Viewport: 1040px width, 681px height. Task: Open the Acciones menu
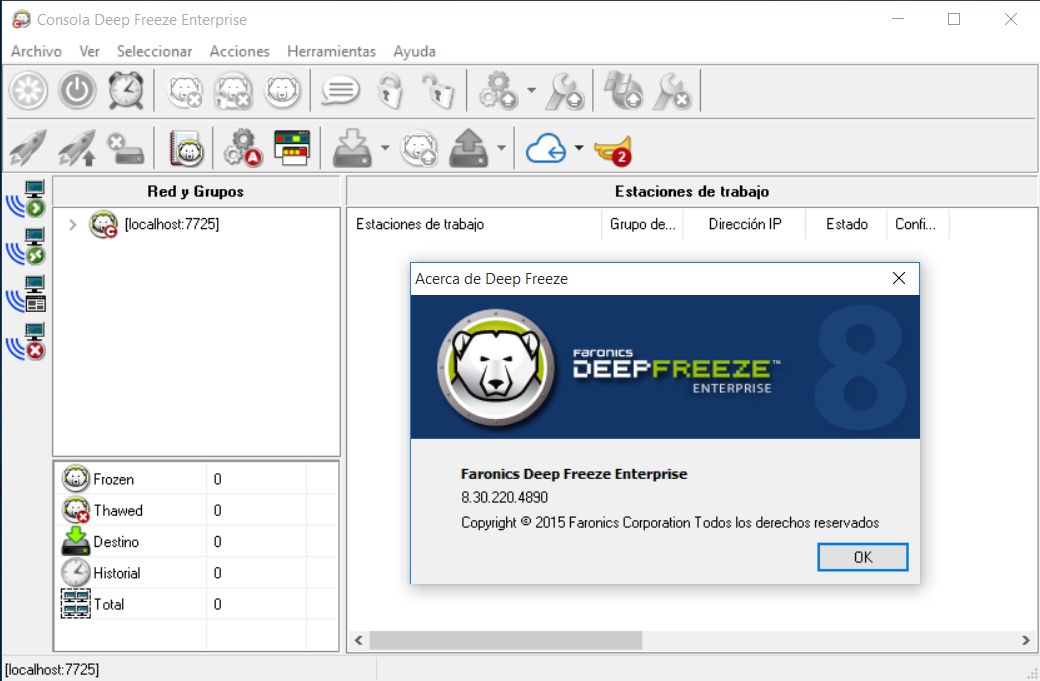239,51
